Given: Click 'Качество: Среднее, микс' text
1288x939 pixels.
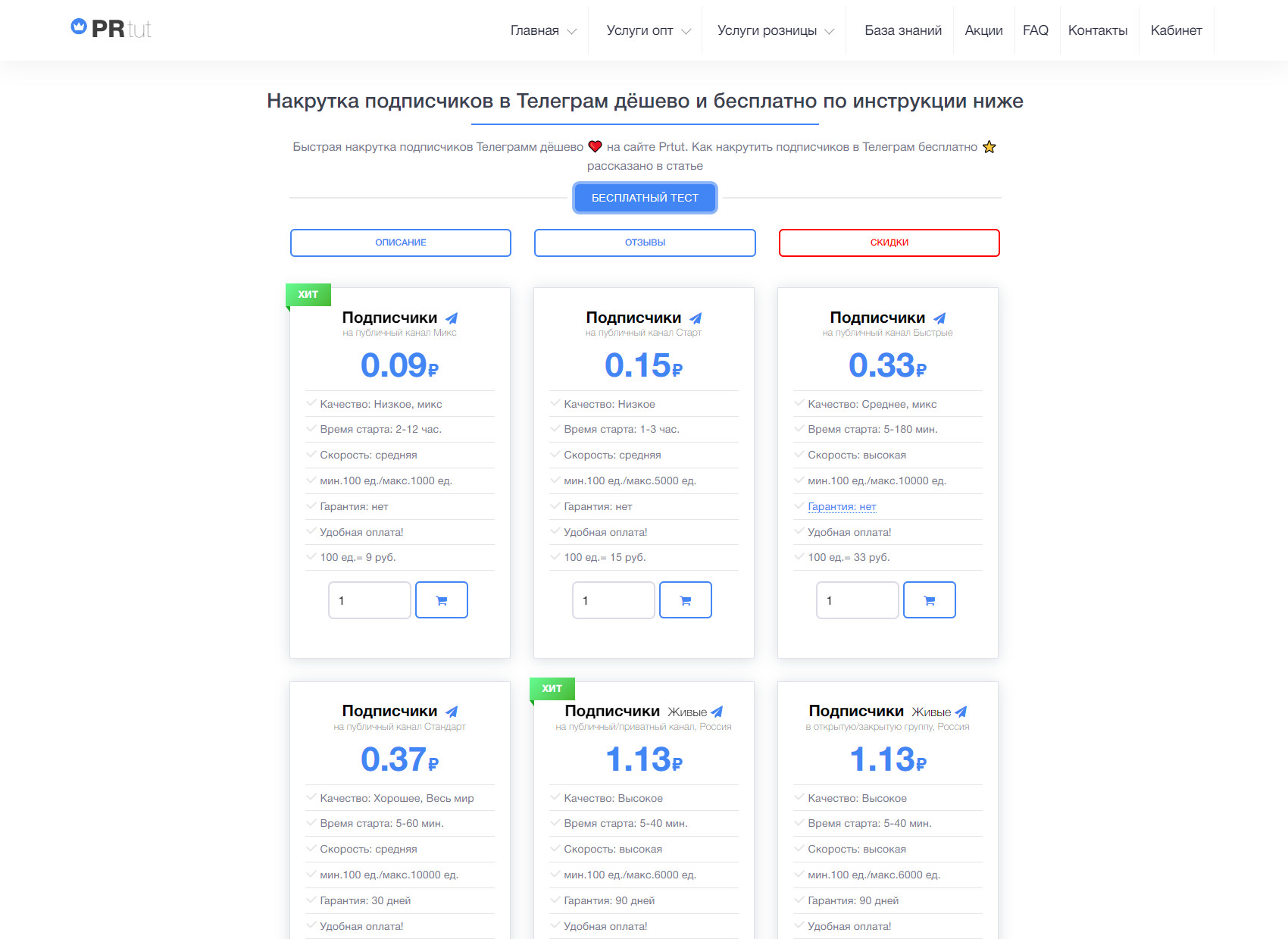Looking at the screenshot, I should pyautogui.click(x=872, y=404).
